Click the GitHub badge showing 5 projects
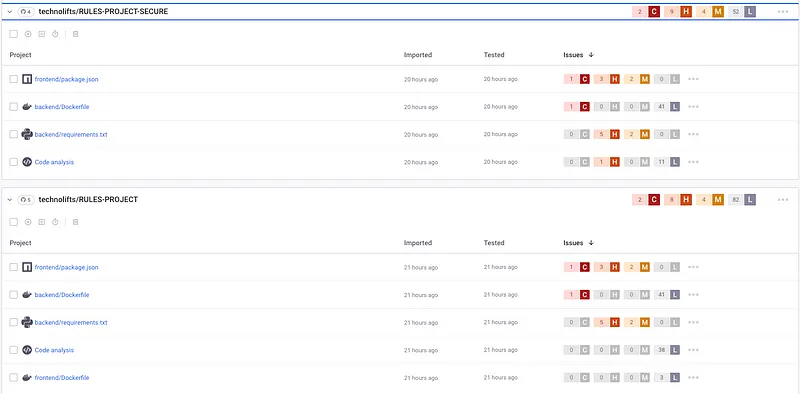Screen dimensions: 800x394 point(26,200)
